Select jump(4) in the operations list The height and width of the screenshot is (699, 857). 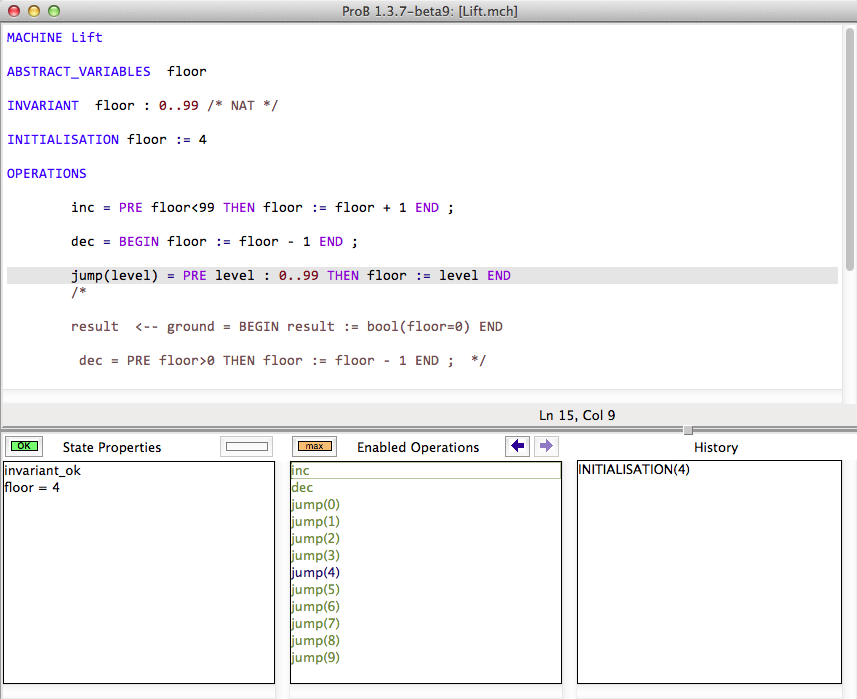(315, 573)
